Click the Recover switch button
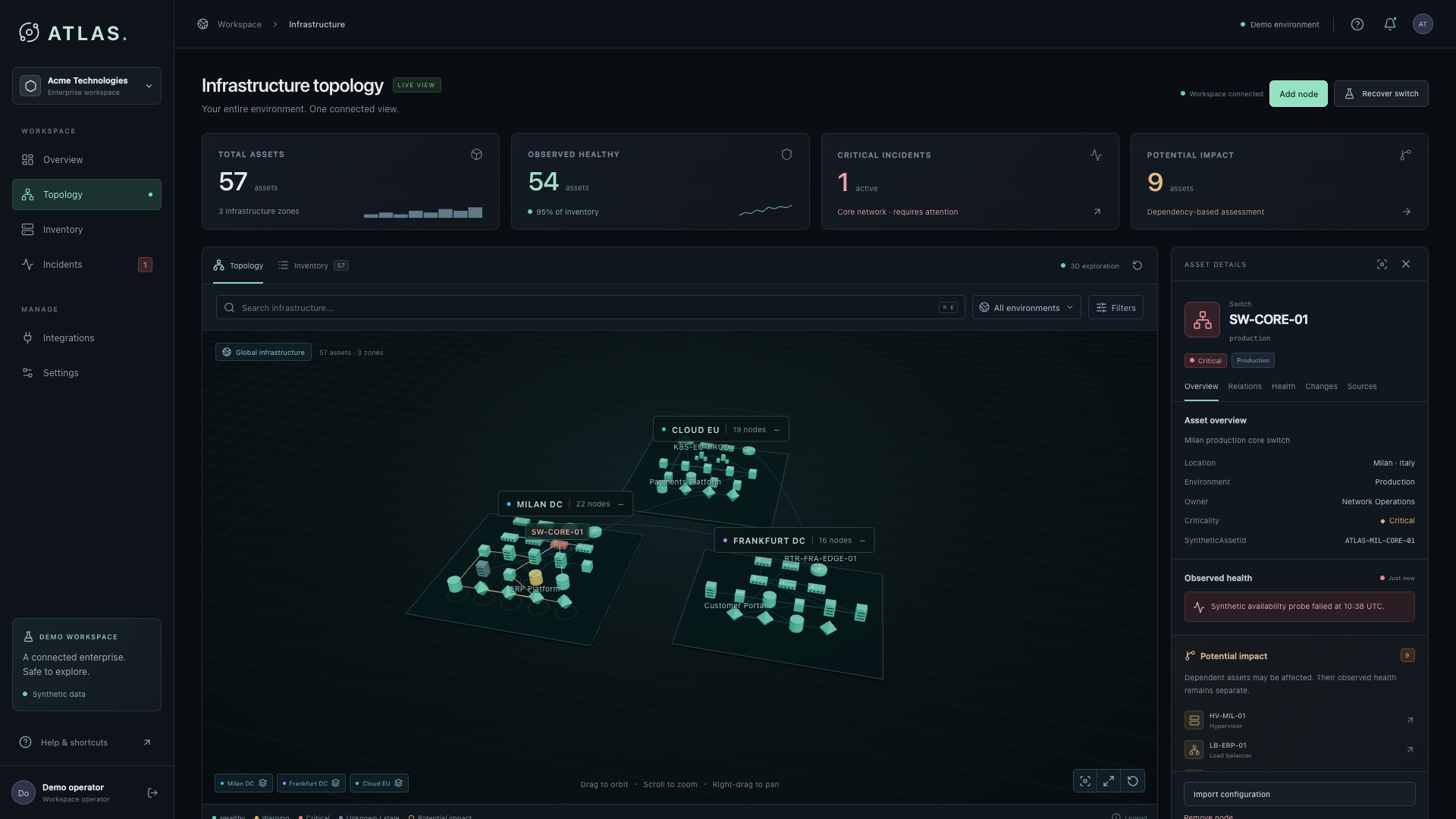The height and width of the screenshot is (819, 1456). 1381,94
